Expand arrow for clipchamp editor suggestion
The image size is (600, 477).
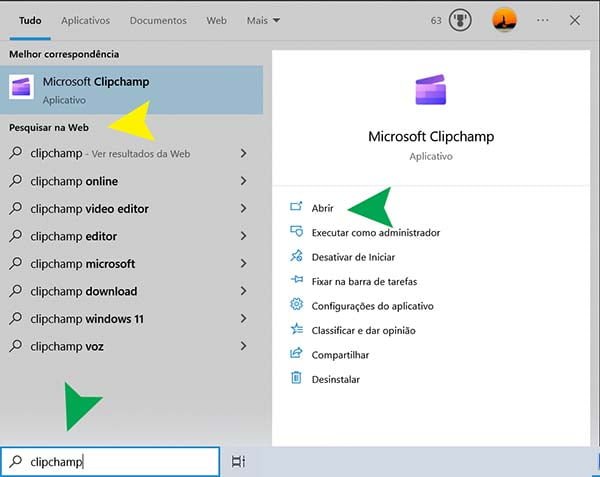click(243, 236)
